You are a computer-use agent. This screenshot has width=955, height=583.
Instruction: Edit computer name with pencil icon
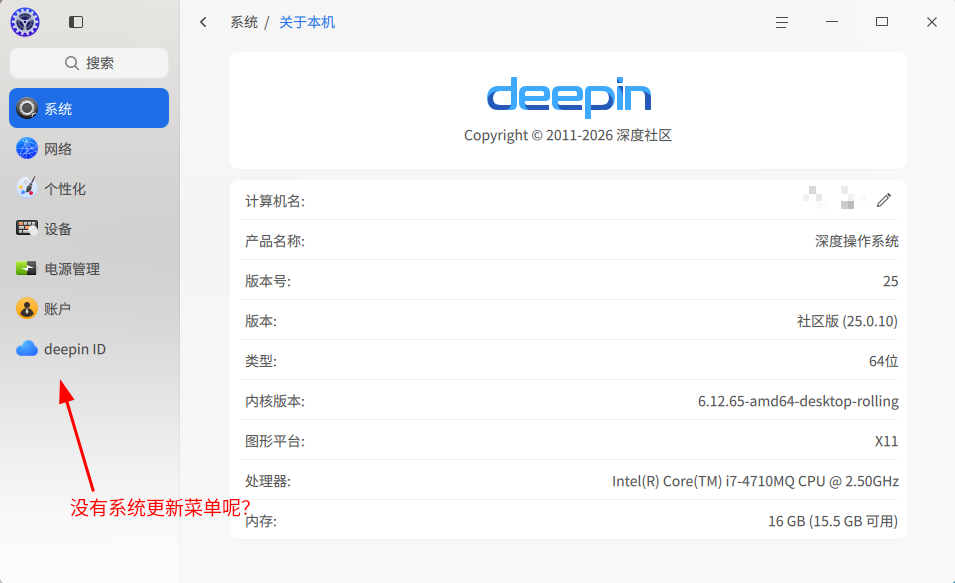coord(884,200)
